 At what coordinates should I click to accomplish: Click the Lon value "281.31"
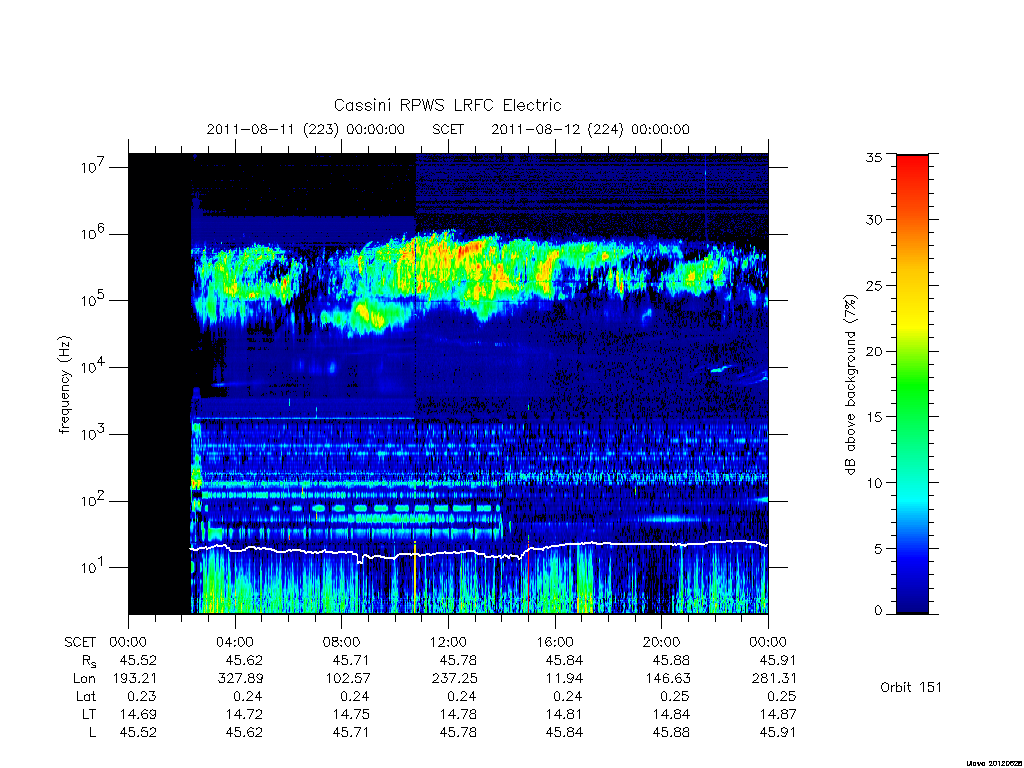[x=774, y=679]
